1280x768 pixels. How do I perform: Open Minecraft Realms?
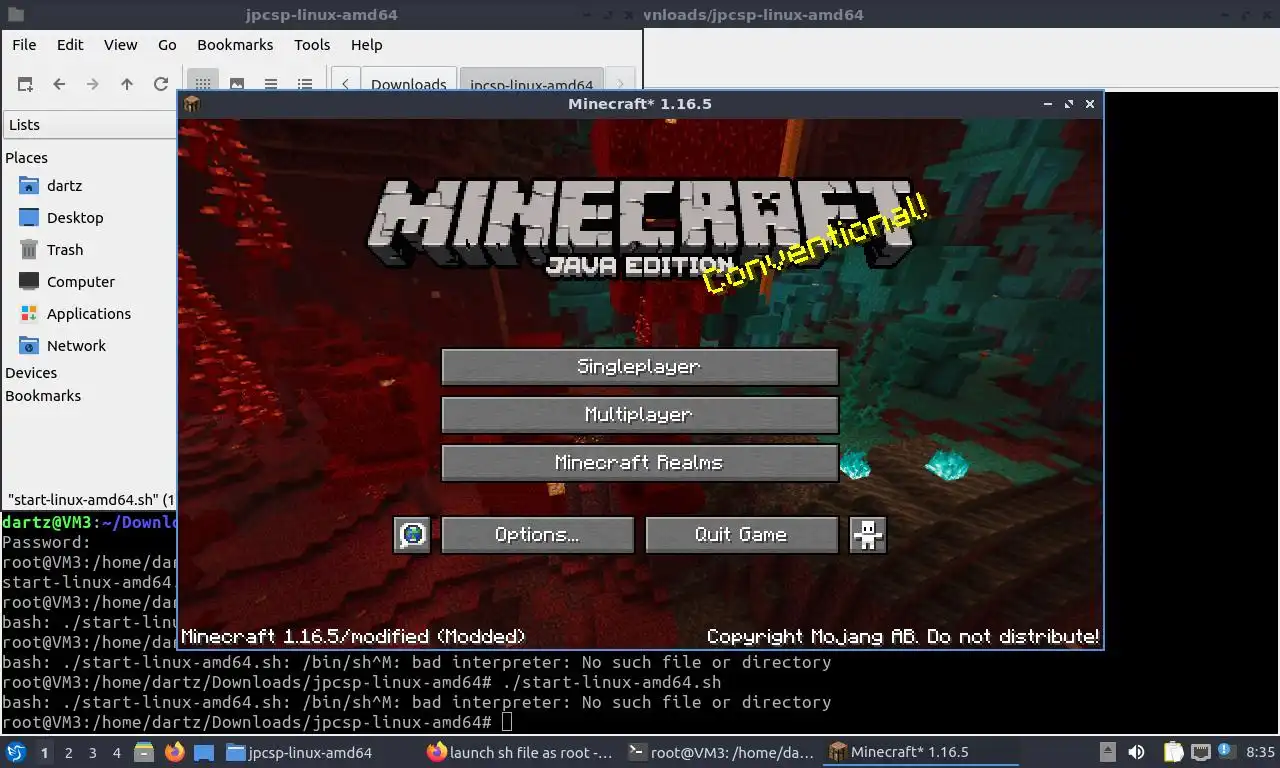tap(639, 463)
